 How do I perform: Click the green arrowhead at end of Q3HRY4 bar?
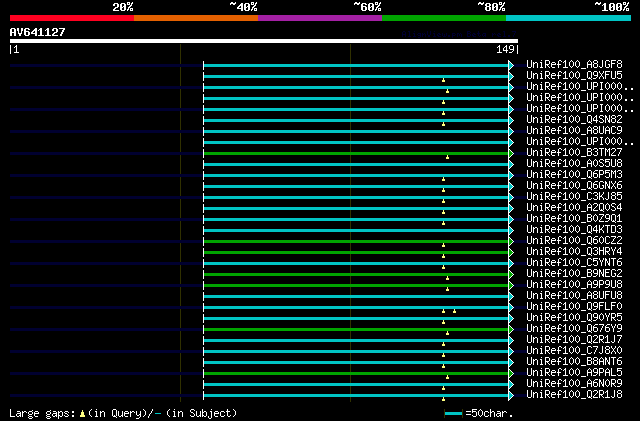tap(511, 253)
